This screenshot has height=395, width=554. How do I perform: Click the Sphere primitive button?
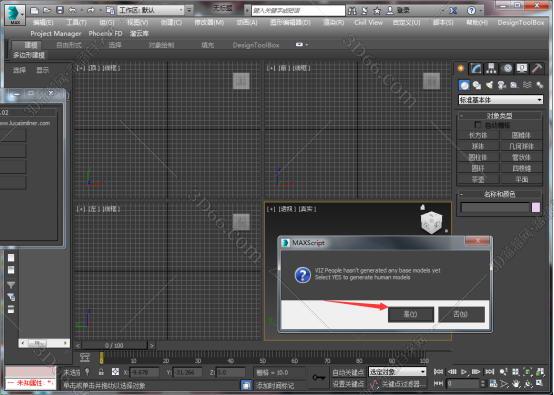478,146
